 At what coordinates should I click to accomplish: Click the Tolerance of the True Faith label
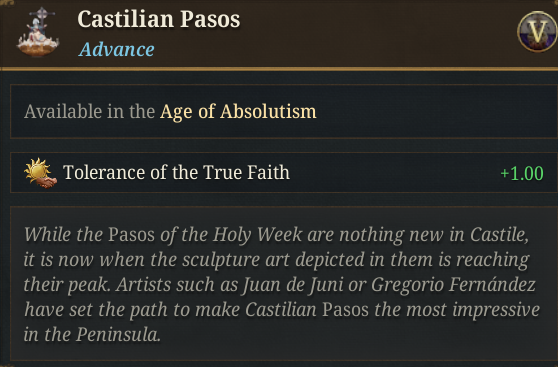click(x=177, y=173)
